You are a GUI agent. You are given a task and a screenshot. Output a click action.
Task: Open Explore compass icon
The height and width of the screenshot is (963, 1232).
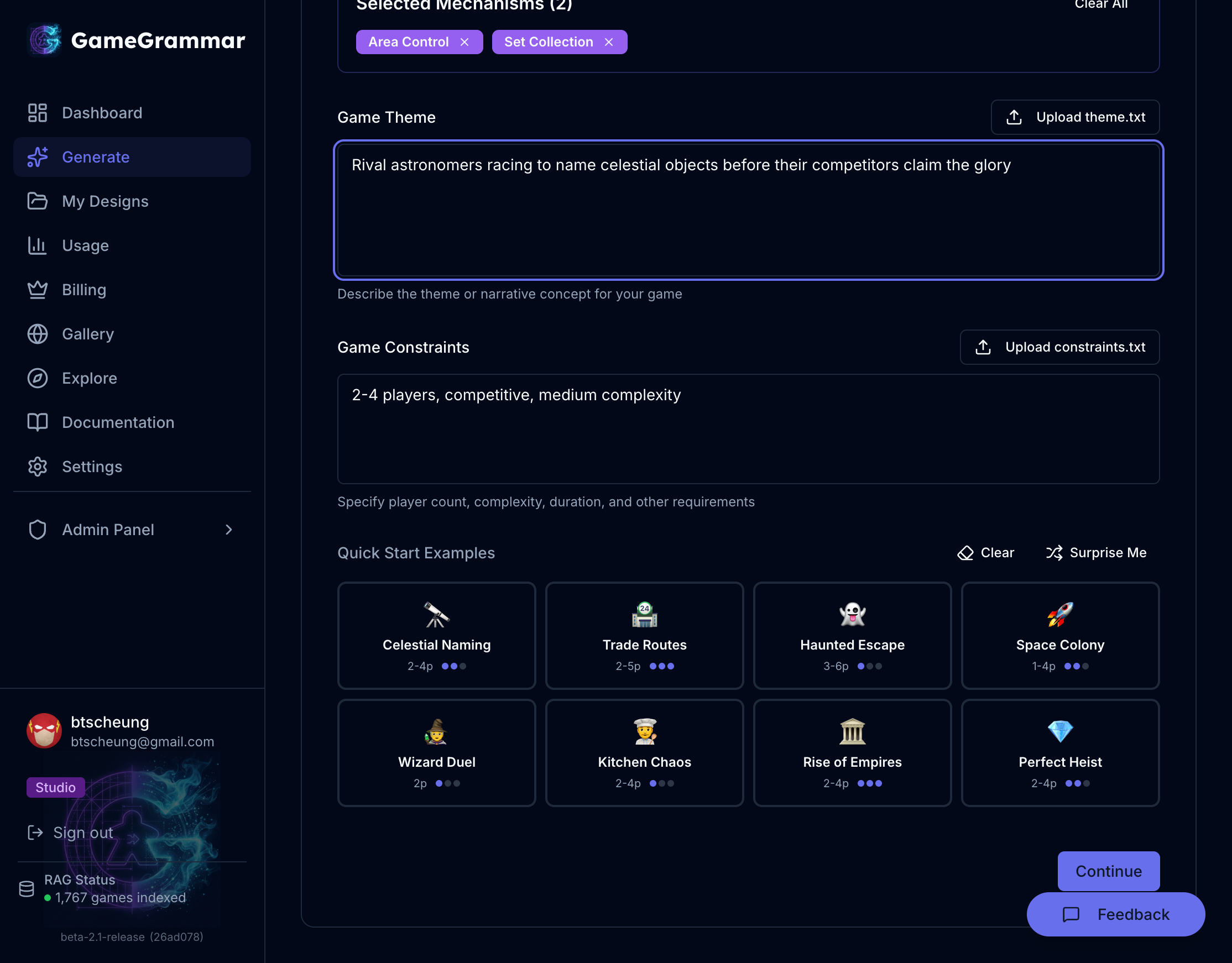point(37,378)
